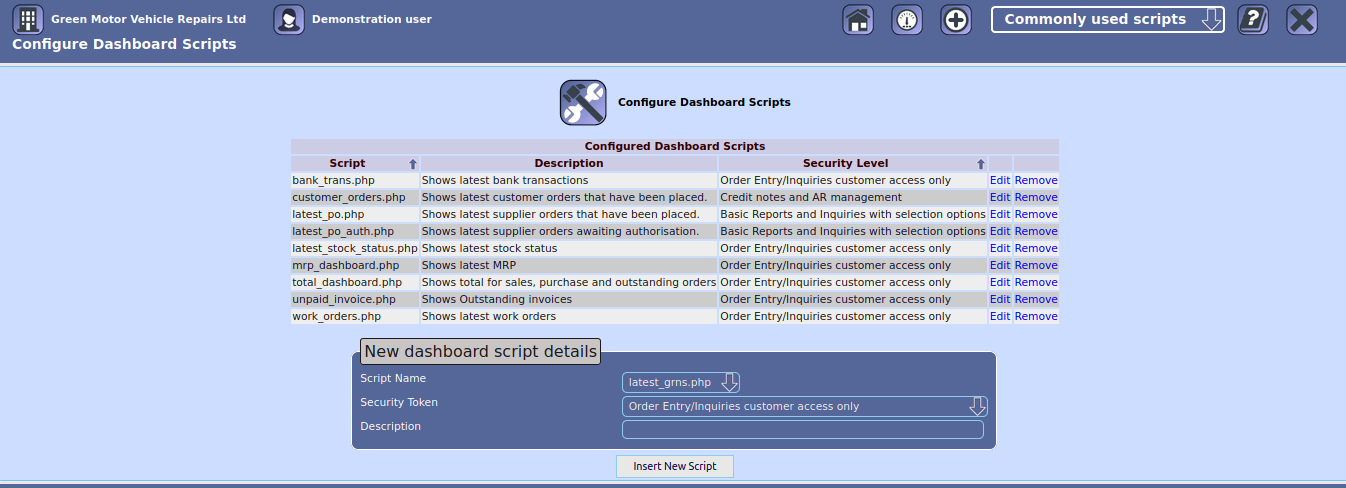Click the home icon in header
The width and height of the screenshot is (1346, 488).
point(858,20)
